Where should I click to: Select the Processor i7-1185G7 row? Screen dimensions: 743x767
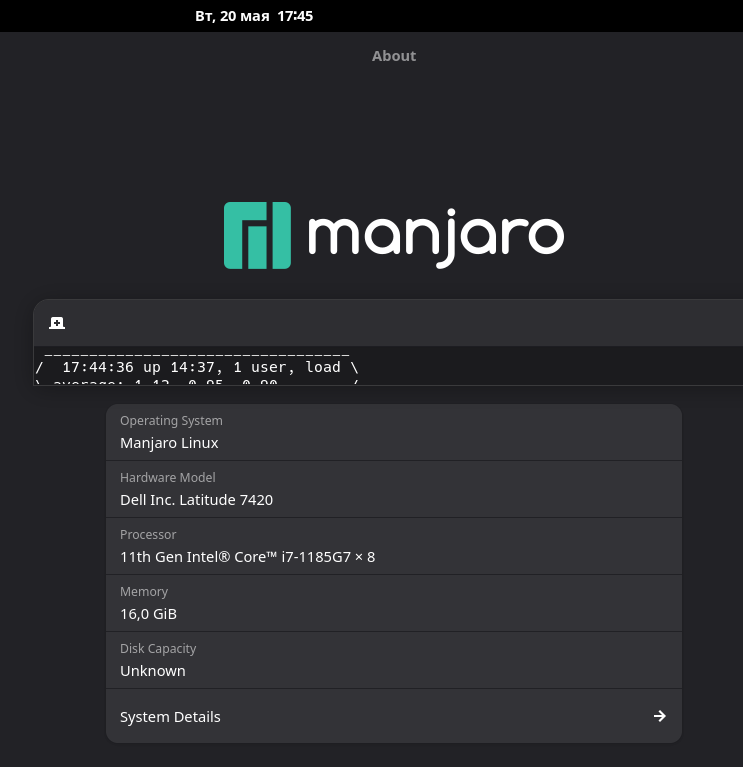coord(394,546)
